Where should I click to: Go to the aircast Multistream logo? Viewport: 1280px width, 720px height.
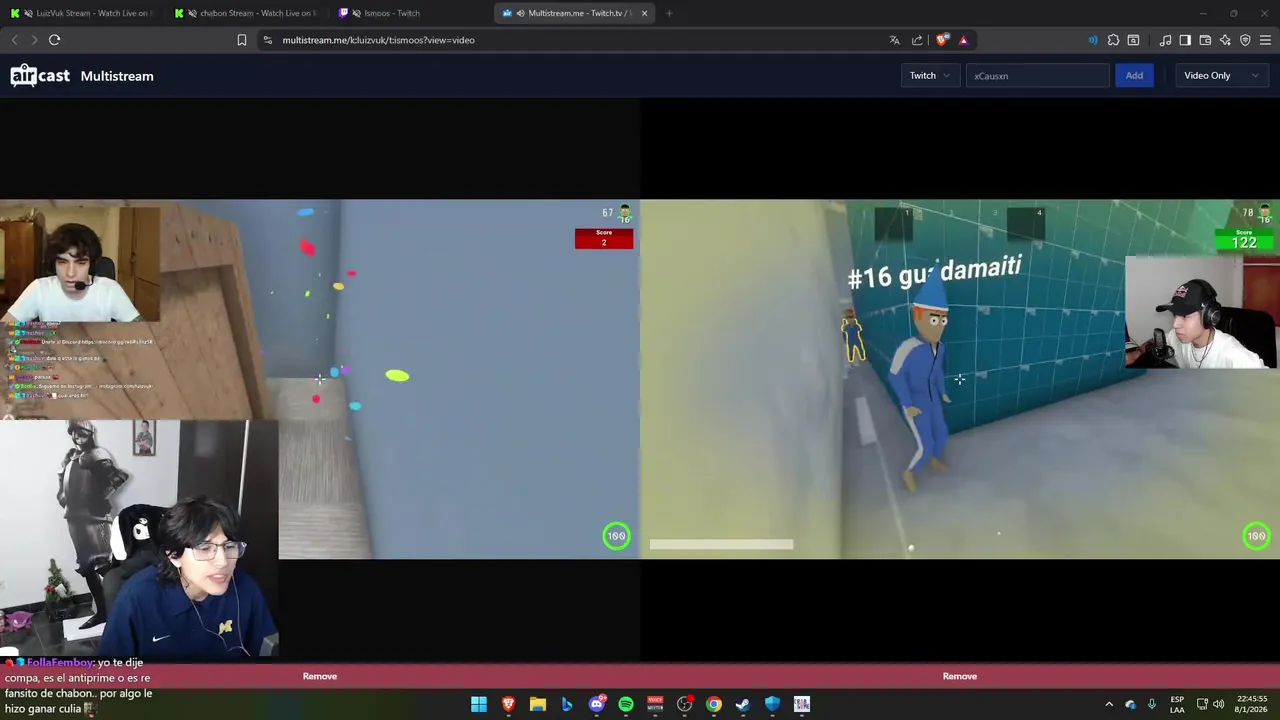click(x=82, y=76)
